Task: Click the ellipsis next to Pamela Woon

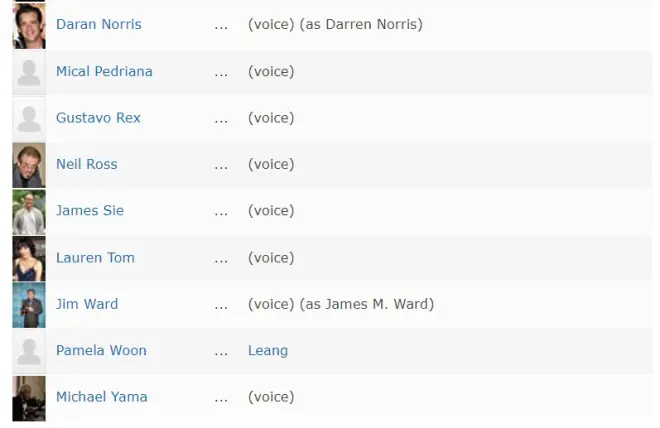Action: click(x=221, y=354)
